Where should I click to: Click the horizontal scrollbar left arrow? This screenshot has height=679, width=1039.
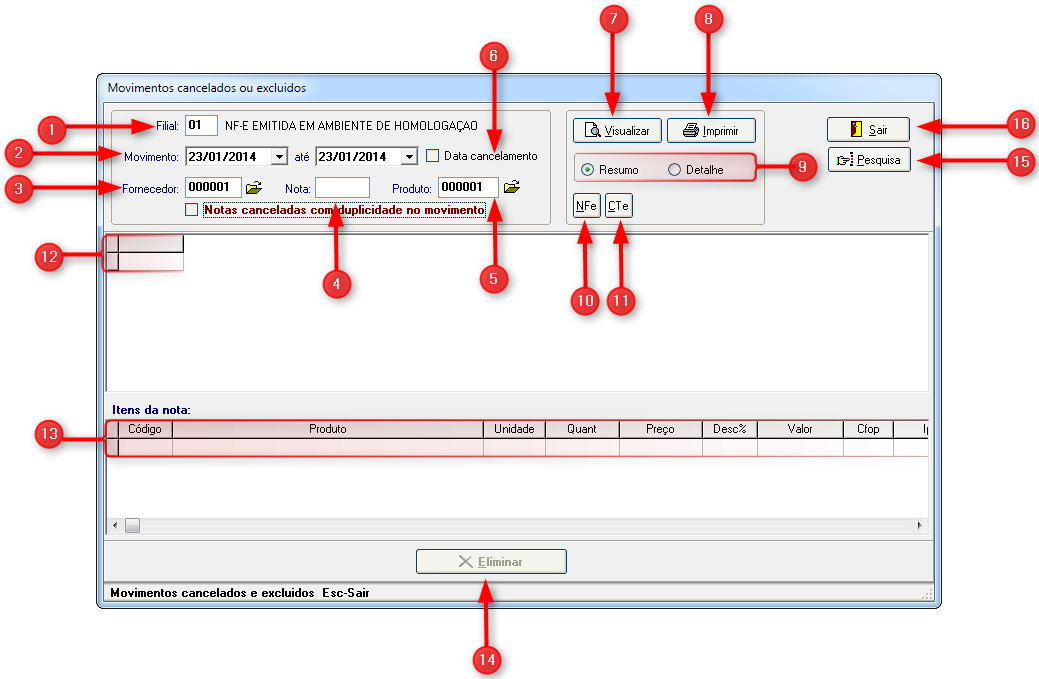click(x=115, y=525)
